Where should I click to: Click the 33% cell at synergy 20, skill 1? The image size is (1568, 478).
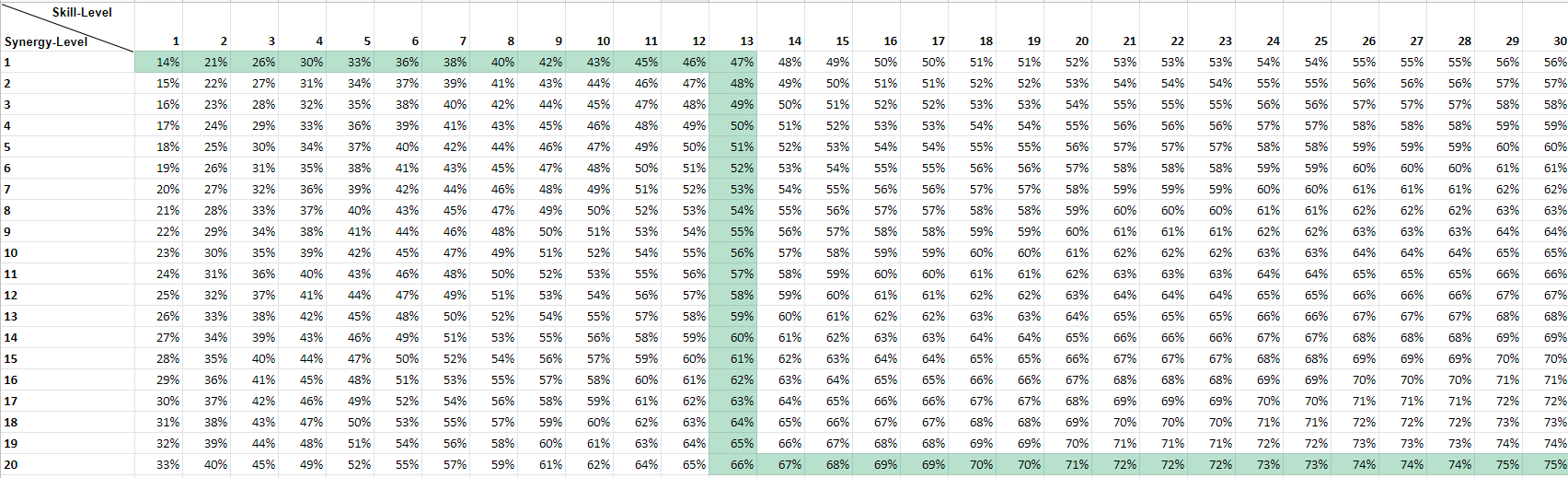[x=167, y=465]
